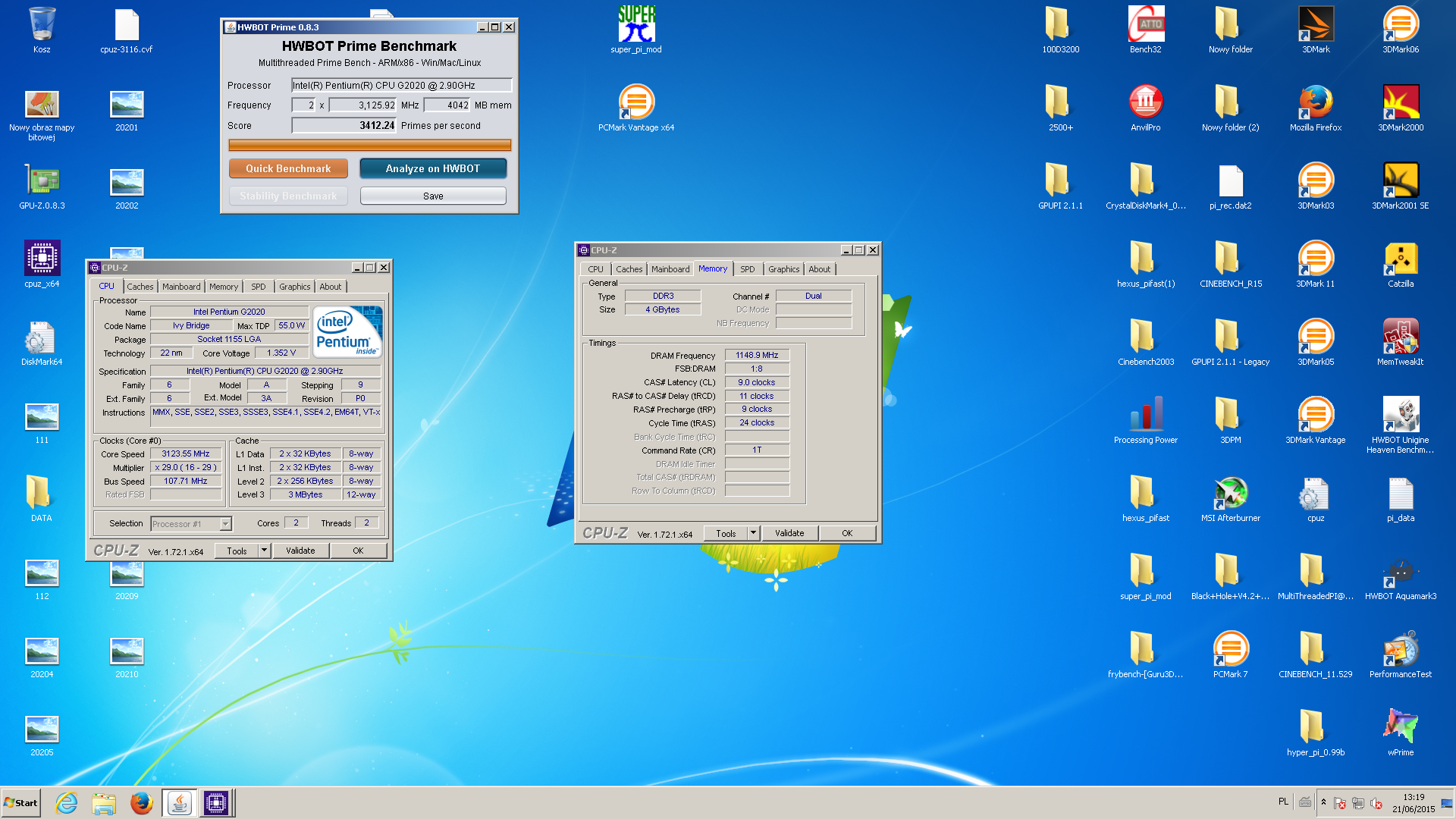The width and height of the screenshot is (1456, 819).
Task: Click Quick Benchmark button
Action: (x=288, y=168)
